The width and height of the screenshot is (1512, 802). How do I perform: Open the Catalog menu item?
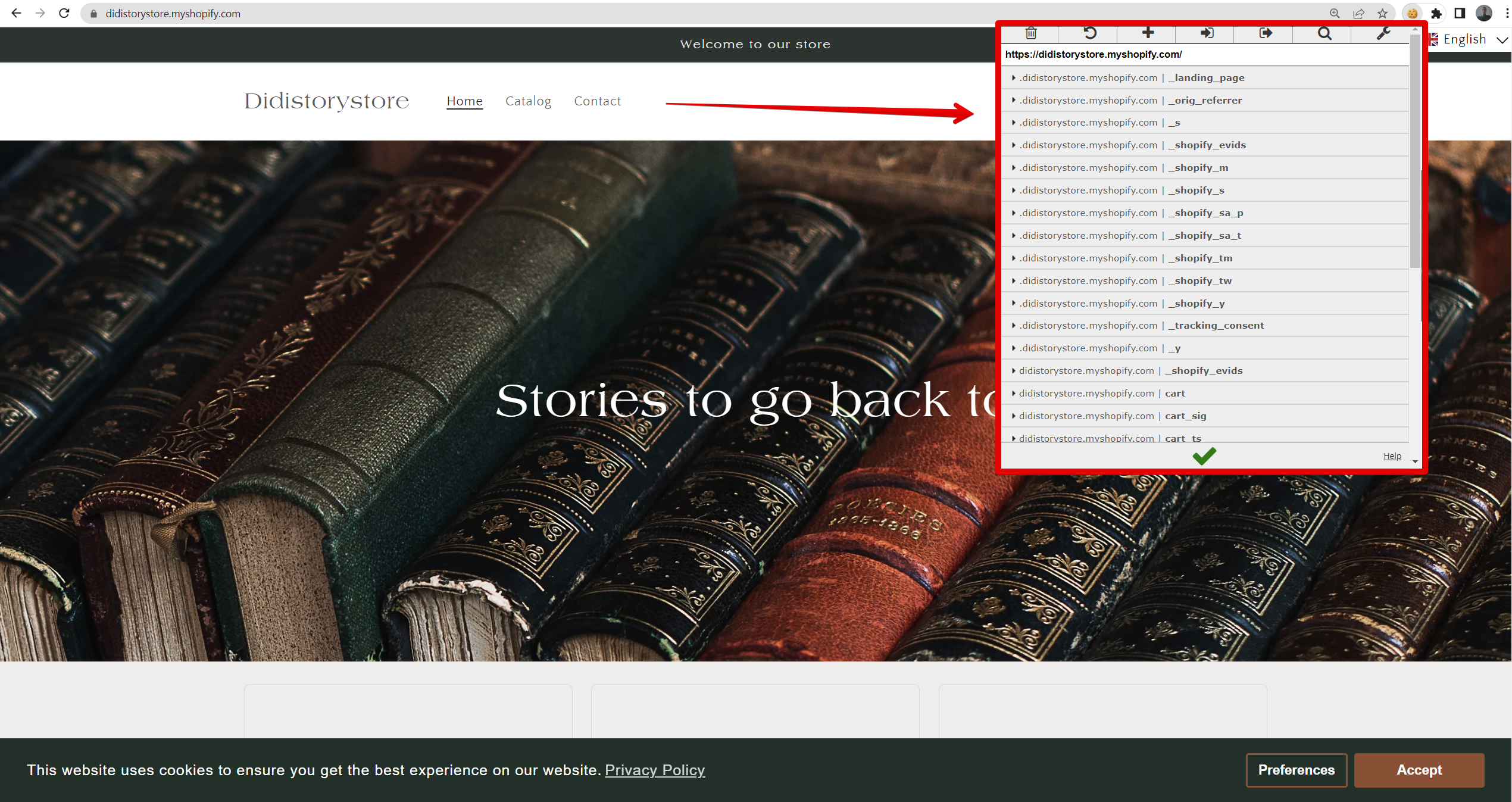pos(528,101)
